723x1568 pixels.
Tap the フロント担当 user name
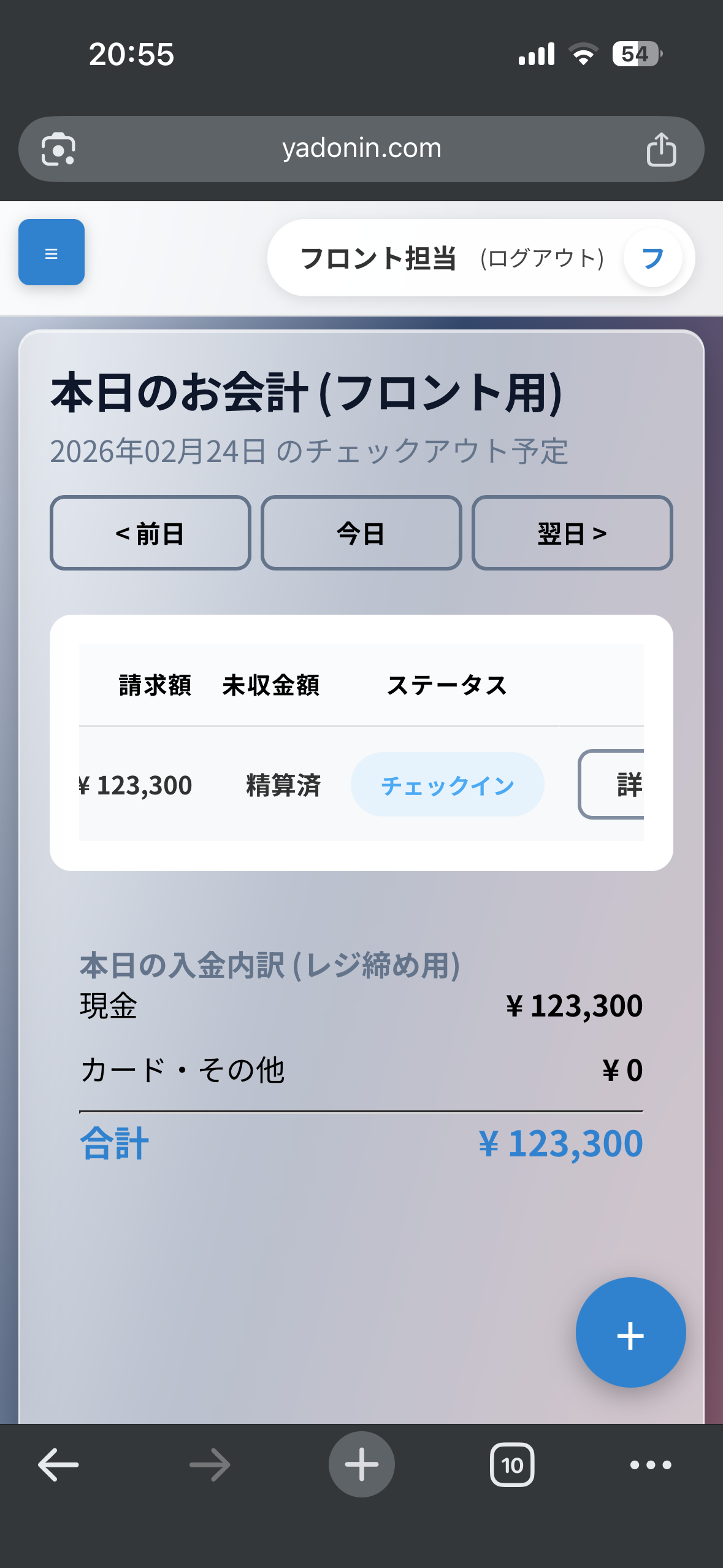click(x=378, y=258)
